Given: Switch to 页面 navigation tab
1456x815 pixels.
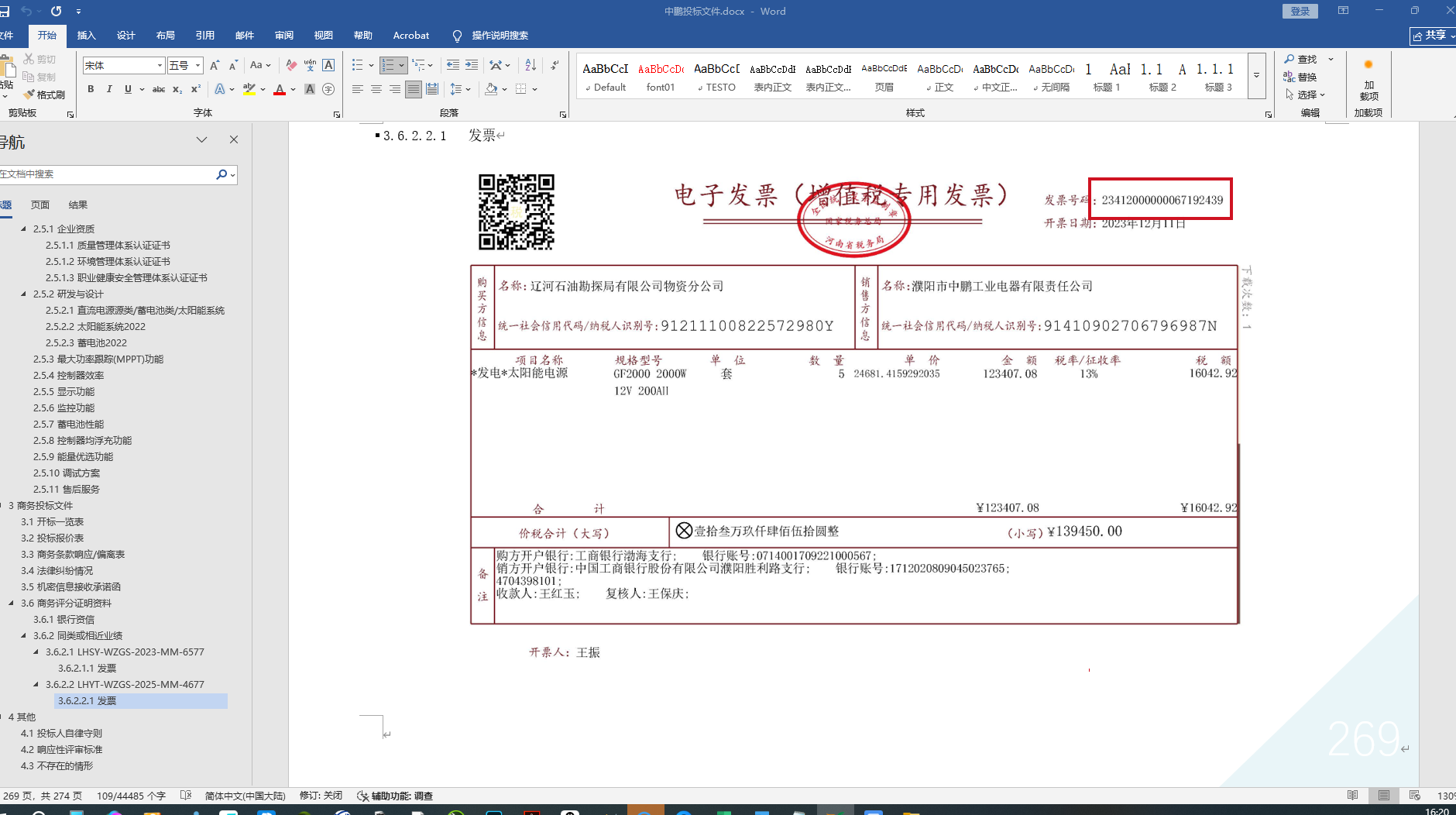Looking at the screenshot, I should coord(40,205).
